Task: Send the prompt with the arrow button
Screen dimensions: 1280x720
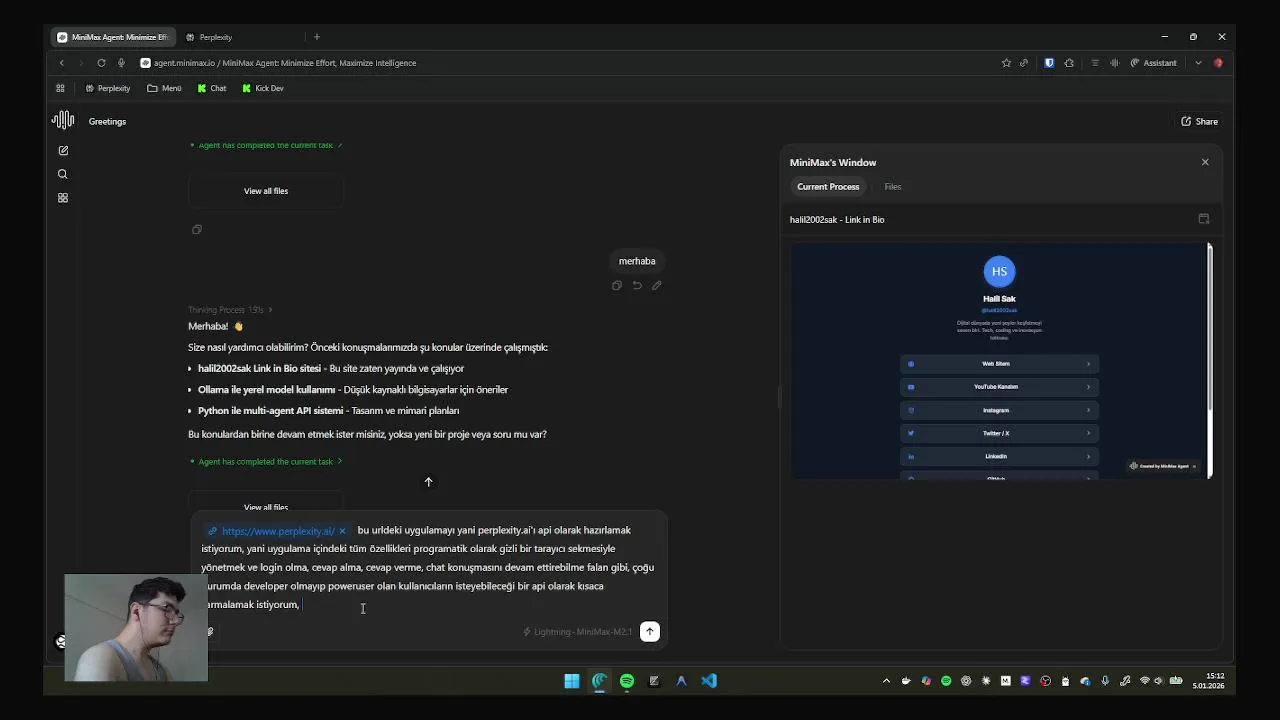Action: click(x=650, y=631)
